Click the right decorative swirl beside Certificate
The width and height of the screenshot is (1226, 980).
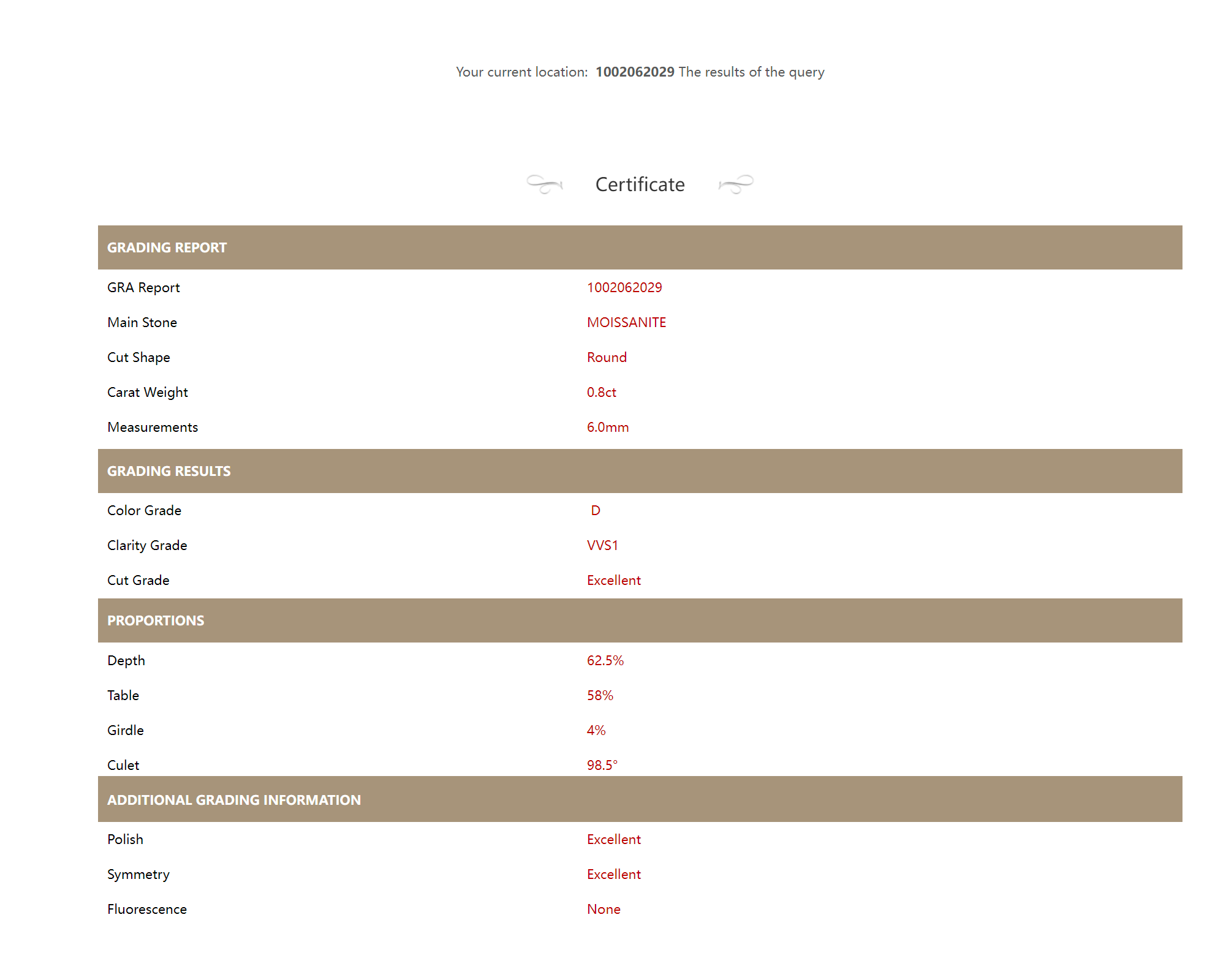736,184
